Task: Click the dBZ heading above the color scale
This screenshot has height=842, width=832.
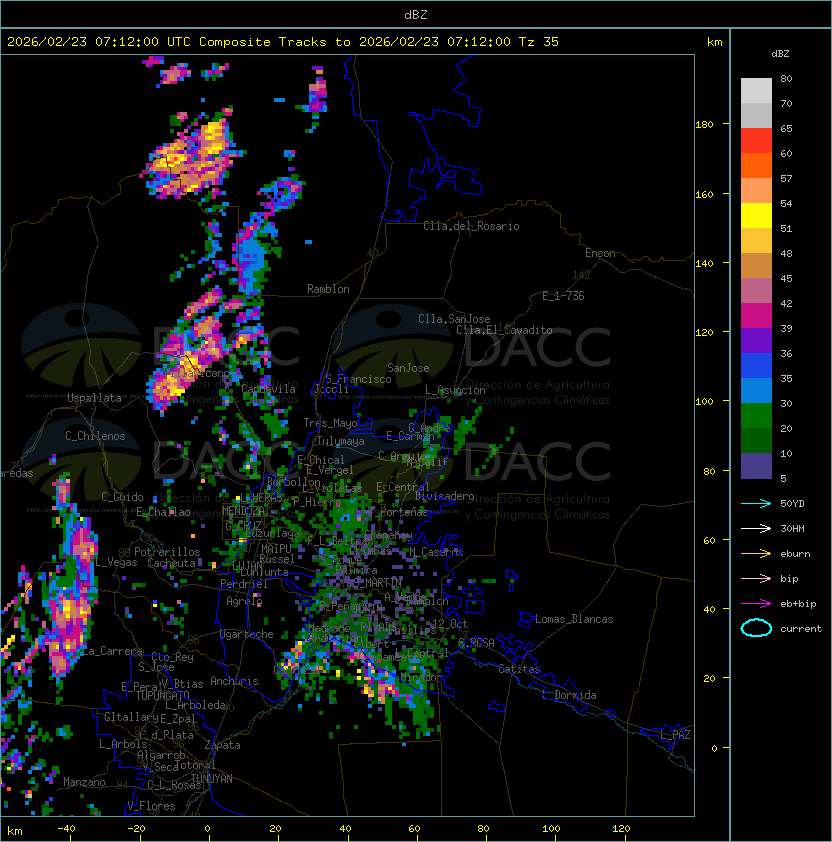Action: click(x=780, y=54)
